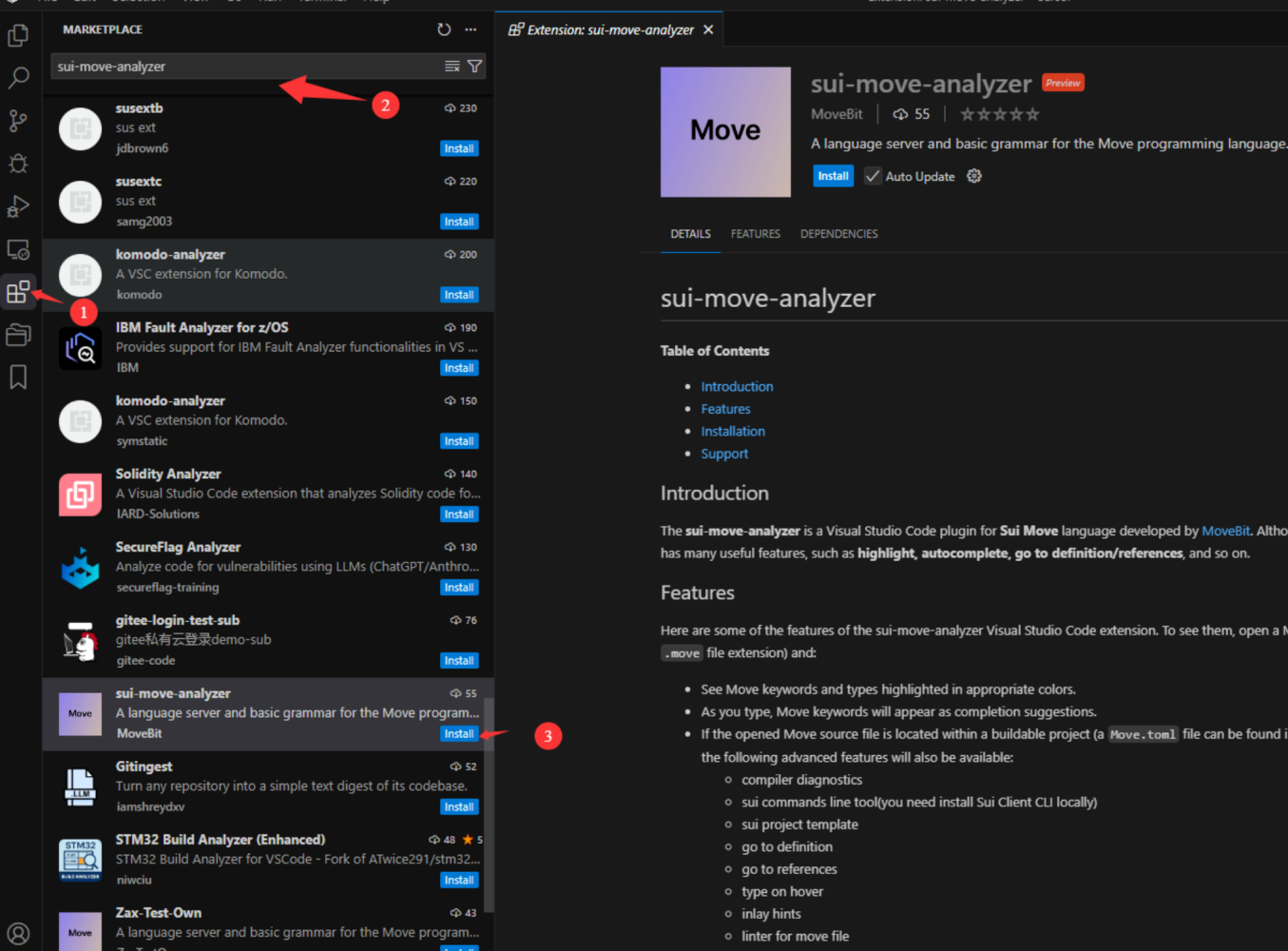
Task: Open the Search view in activity bar
Action: 18,78
